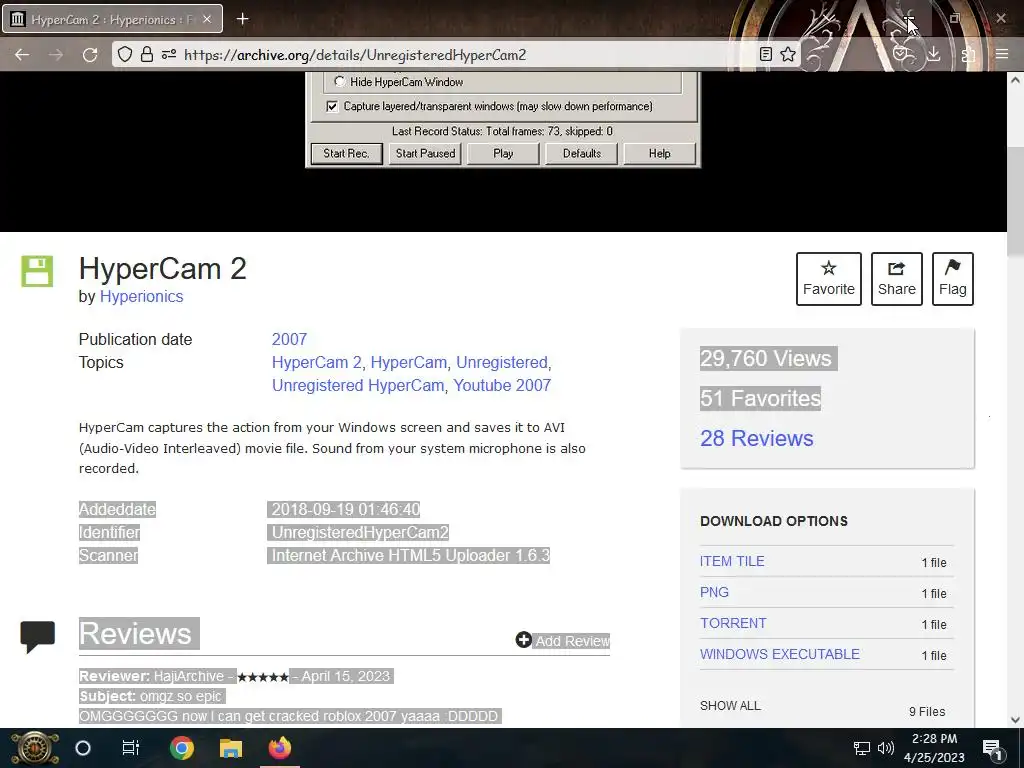The image size is (1024, 768).
Task: Open site permissions icon in address bar
Action: pyautogui.click(x=169, y=55)
